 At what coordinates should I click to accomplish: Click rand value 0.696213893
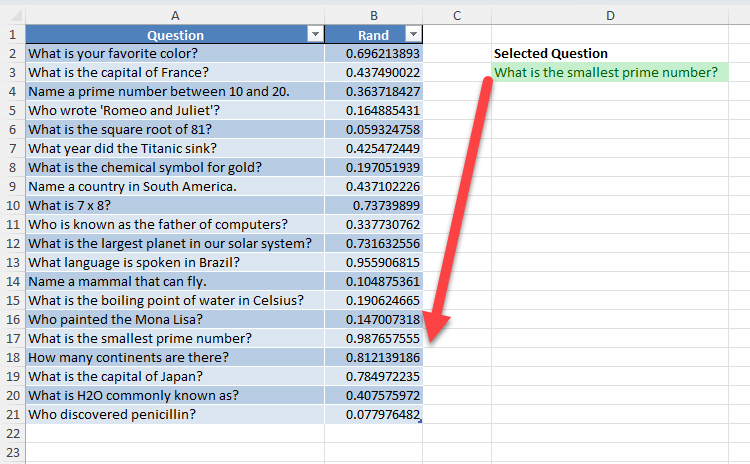pyautogui.click(x=374, y=54)
